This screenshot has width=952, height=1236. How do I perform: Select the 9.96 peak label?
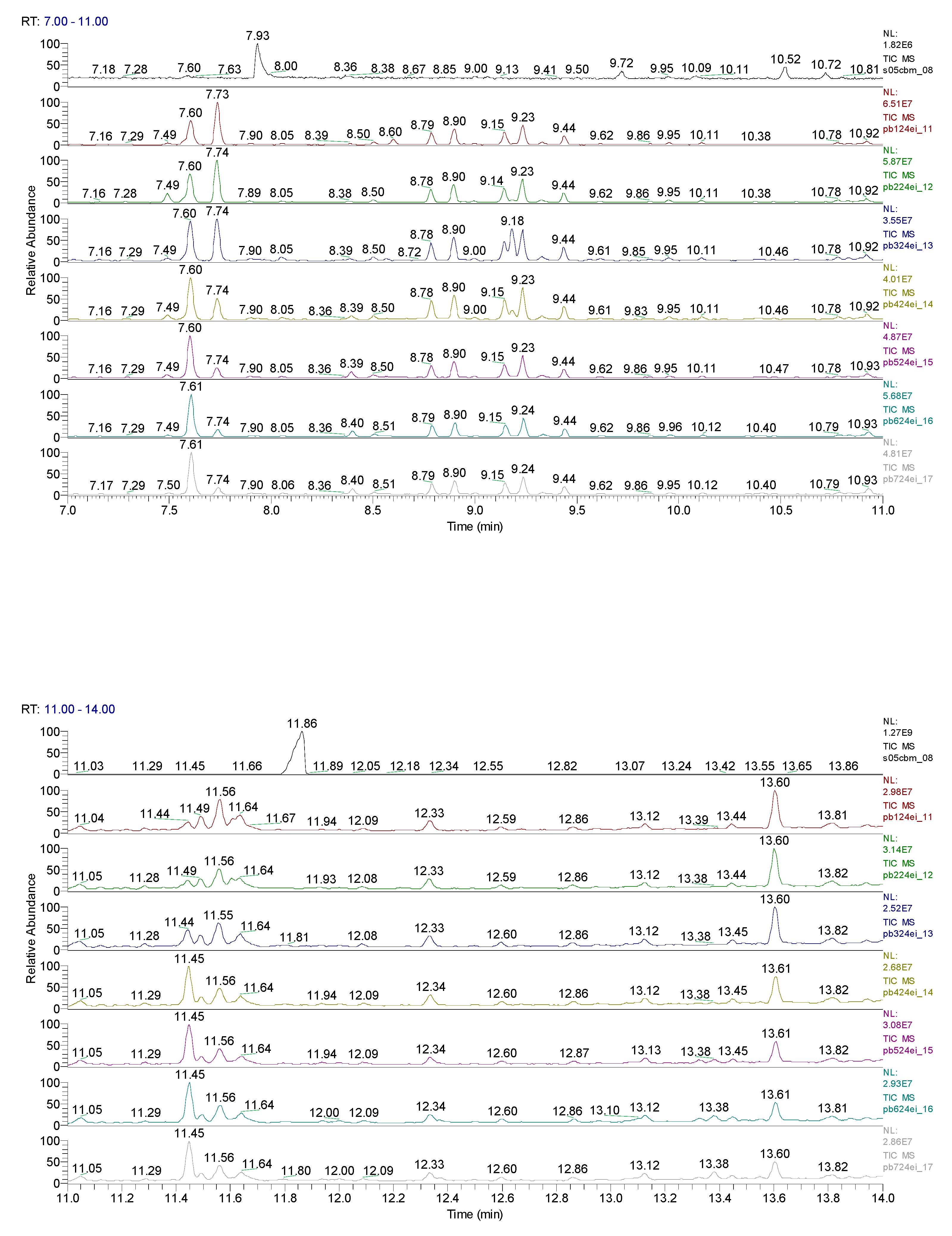[670, 427]
